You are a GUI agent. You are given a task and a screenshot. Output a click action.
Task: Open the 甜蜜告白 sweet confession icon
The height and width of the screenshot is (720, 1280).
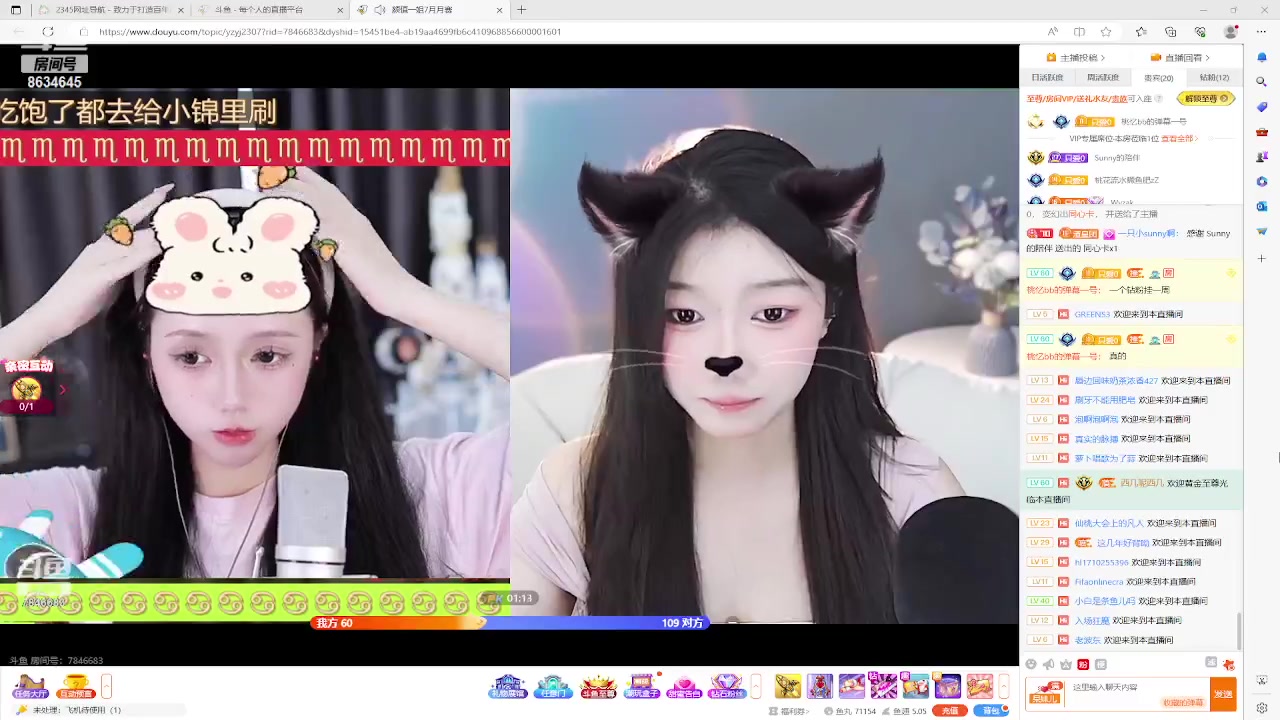point(684,686)
